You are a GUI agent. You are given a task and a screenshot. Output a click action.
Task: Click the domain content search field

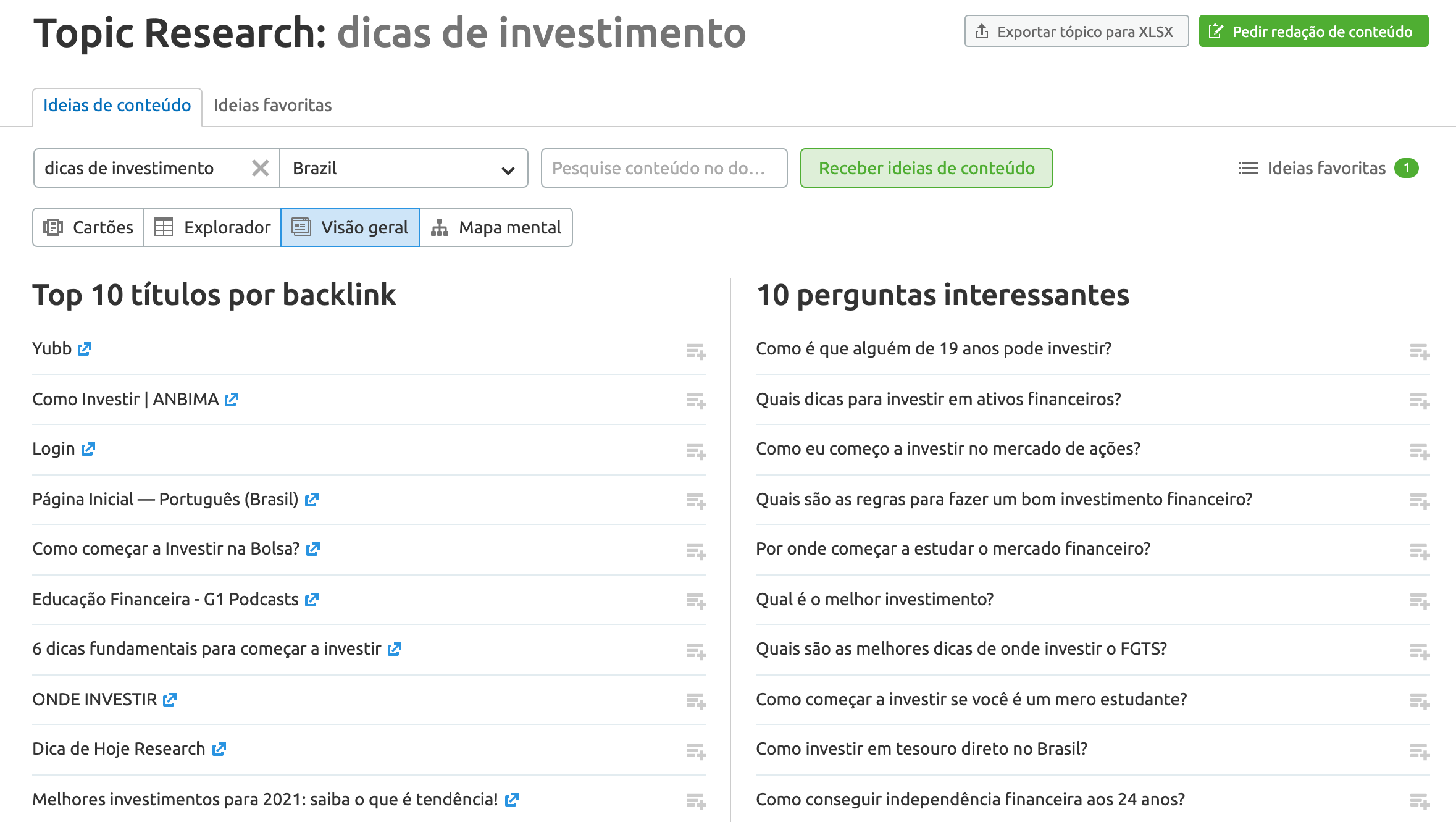point(664,168)
